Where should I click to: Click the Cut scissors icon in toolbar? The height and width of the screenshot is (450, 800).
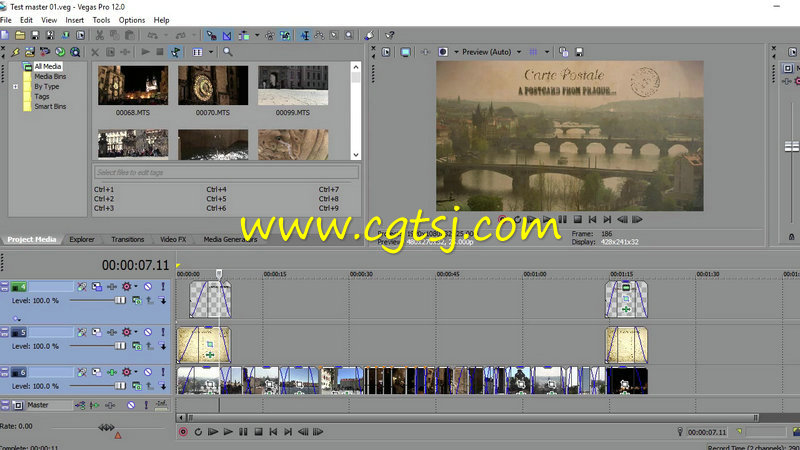point(99,35)
